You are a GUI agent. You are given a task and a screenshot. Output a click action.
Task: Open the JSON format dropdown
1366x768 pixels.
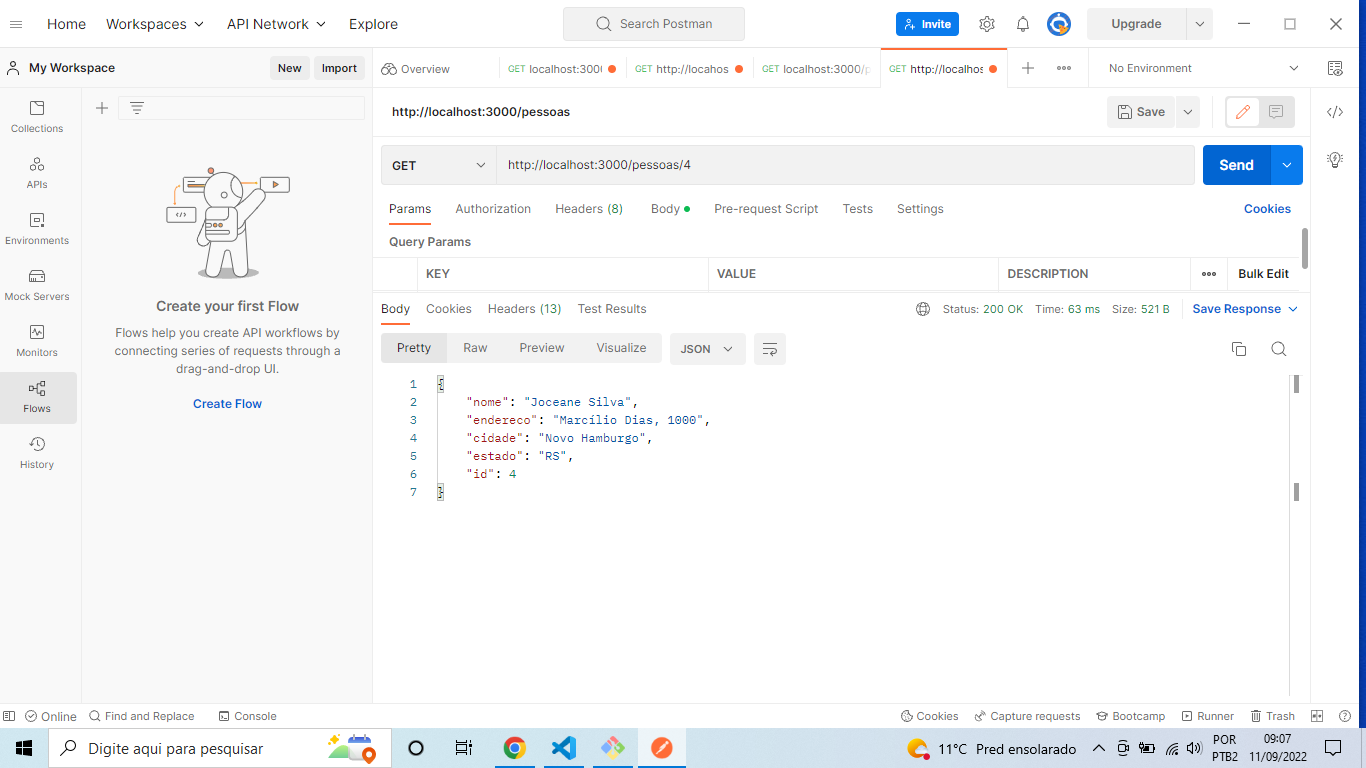(x=708, y=348)
